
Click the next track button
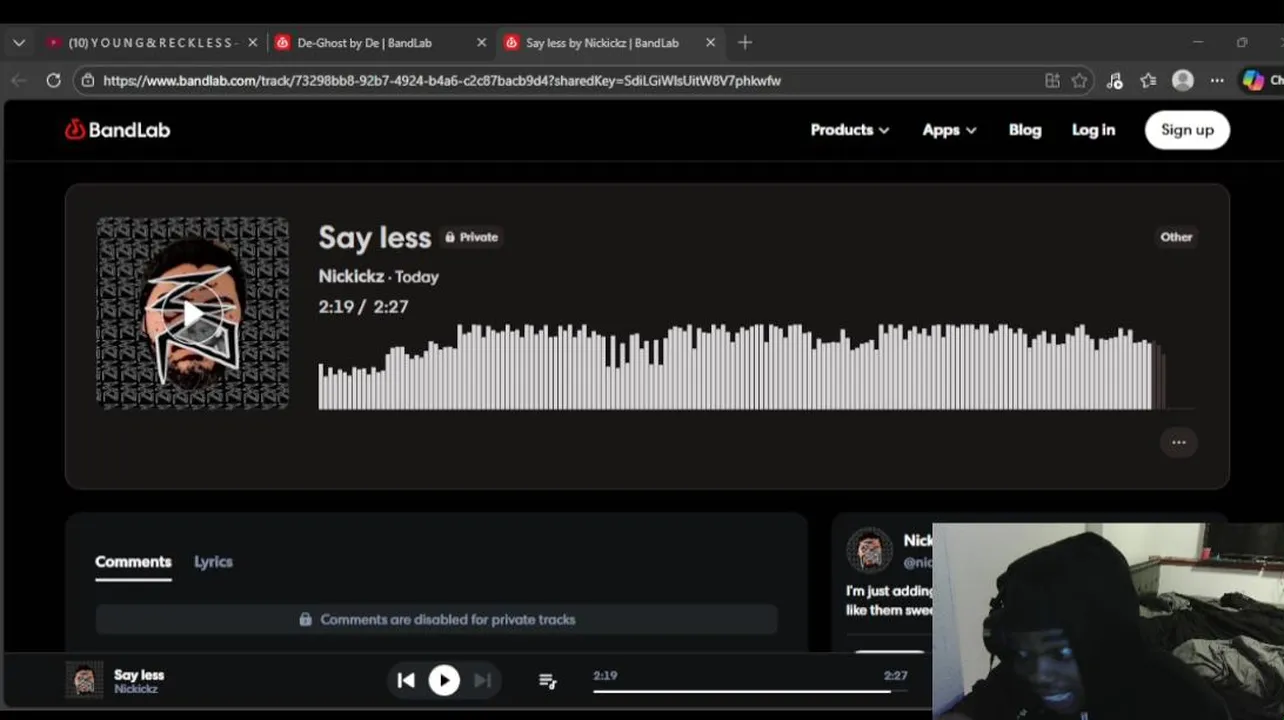pos(482,680)
